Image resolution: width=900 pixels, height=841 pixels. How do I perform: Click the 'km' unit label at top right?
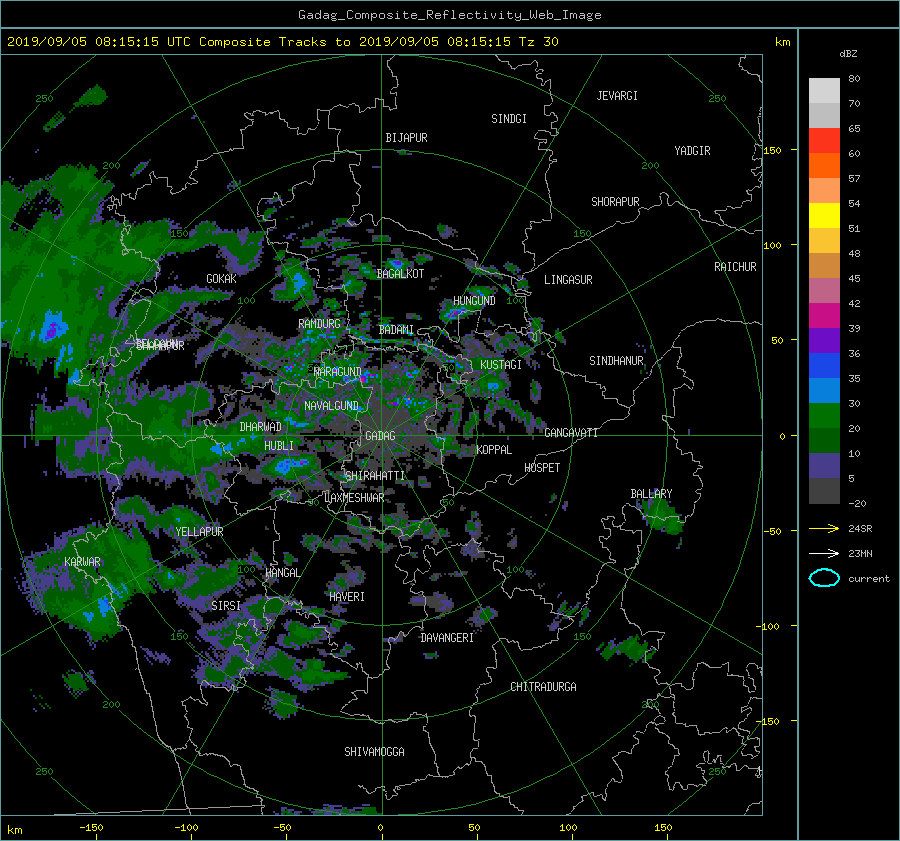782,42
